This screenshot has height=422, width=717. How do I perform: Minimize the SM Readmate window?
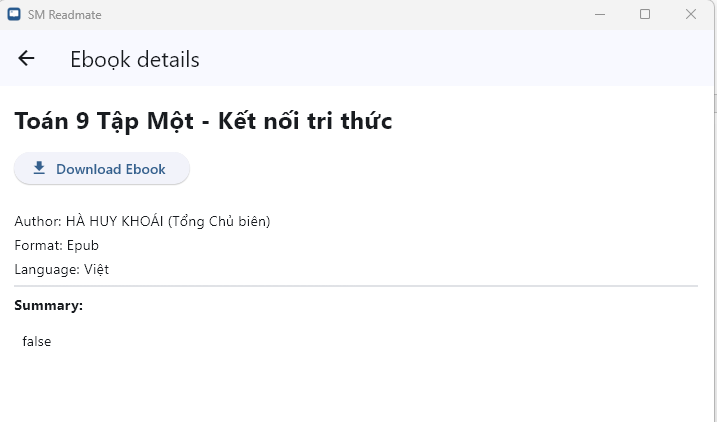(x=601, y=14)
